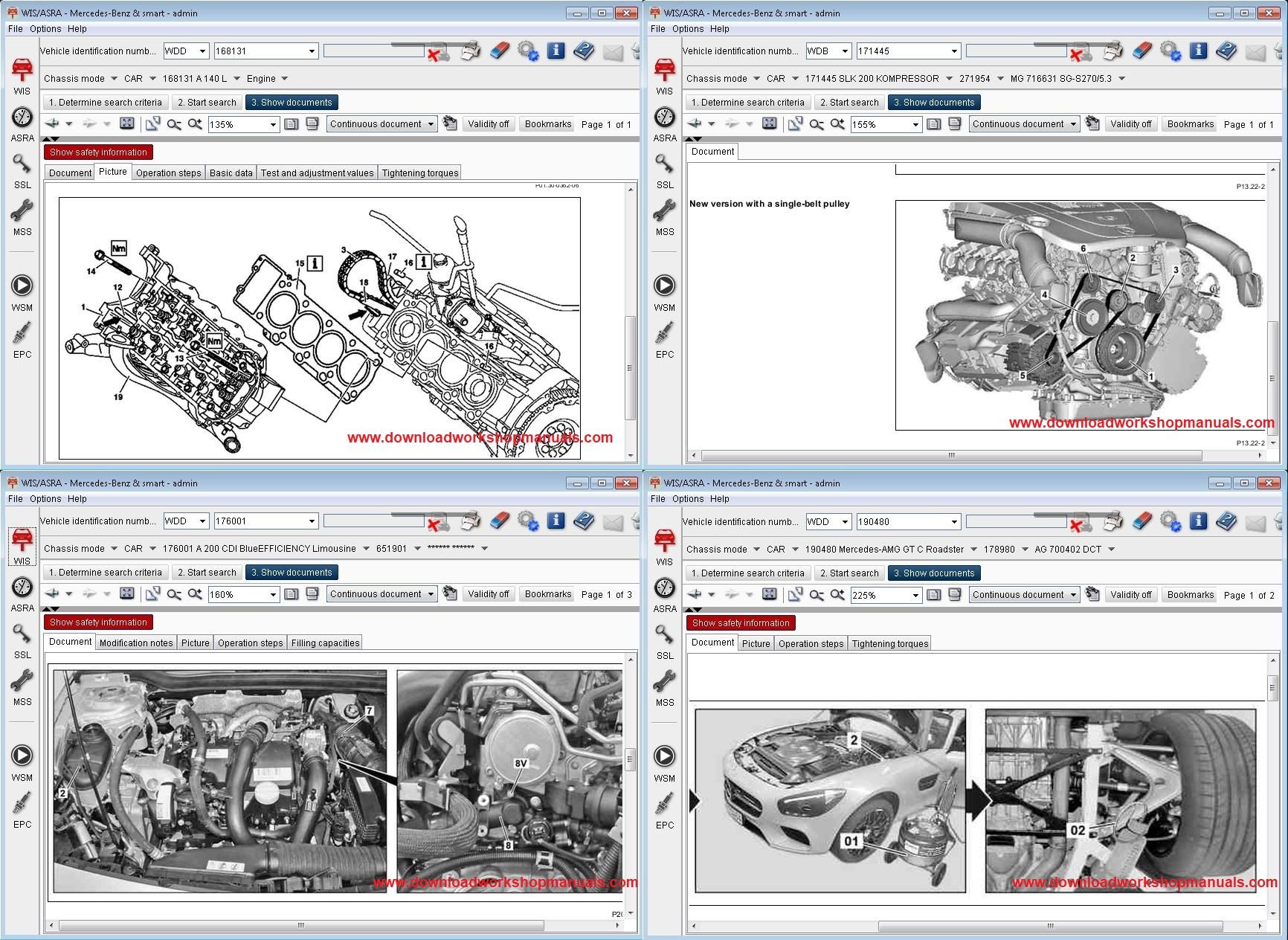1288x940 pixels.
Task: Click eraser icon in bottom-right window toolbar
Action: [x=1142, y=521]
